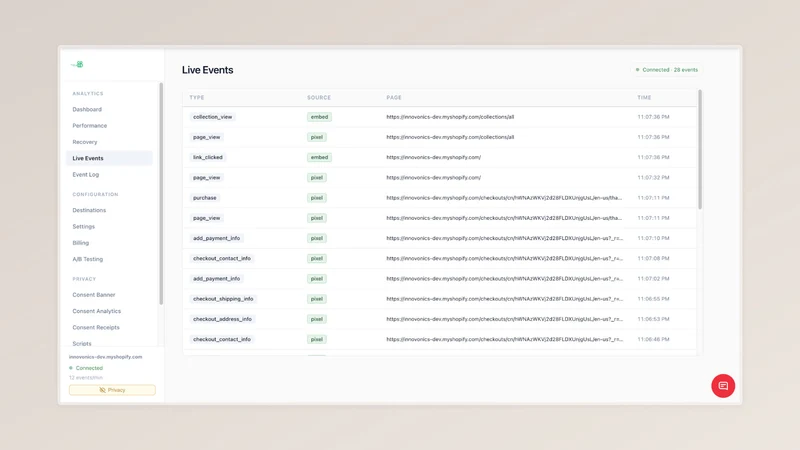Click the Live Events page heading

pos(208,70)
